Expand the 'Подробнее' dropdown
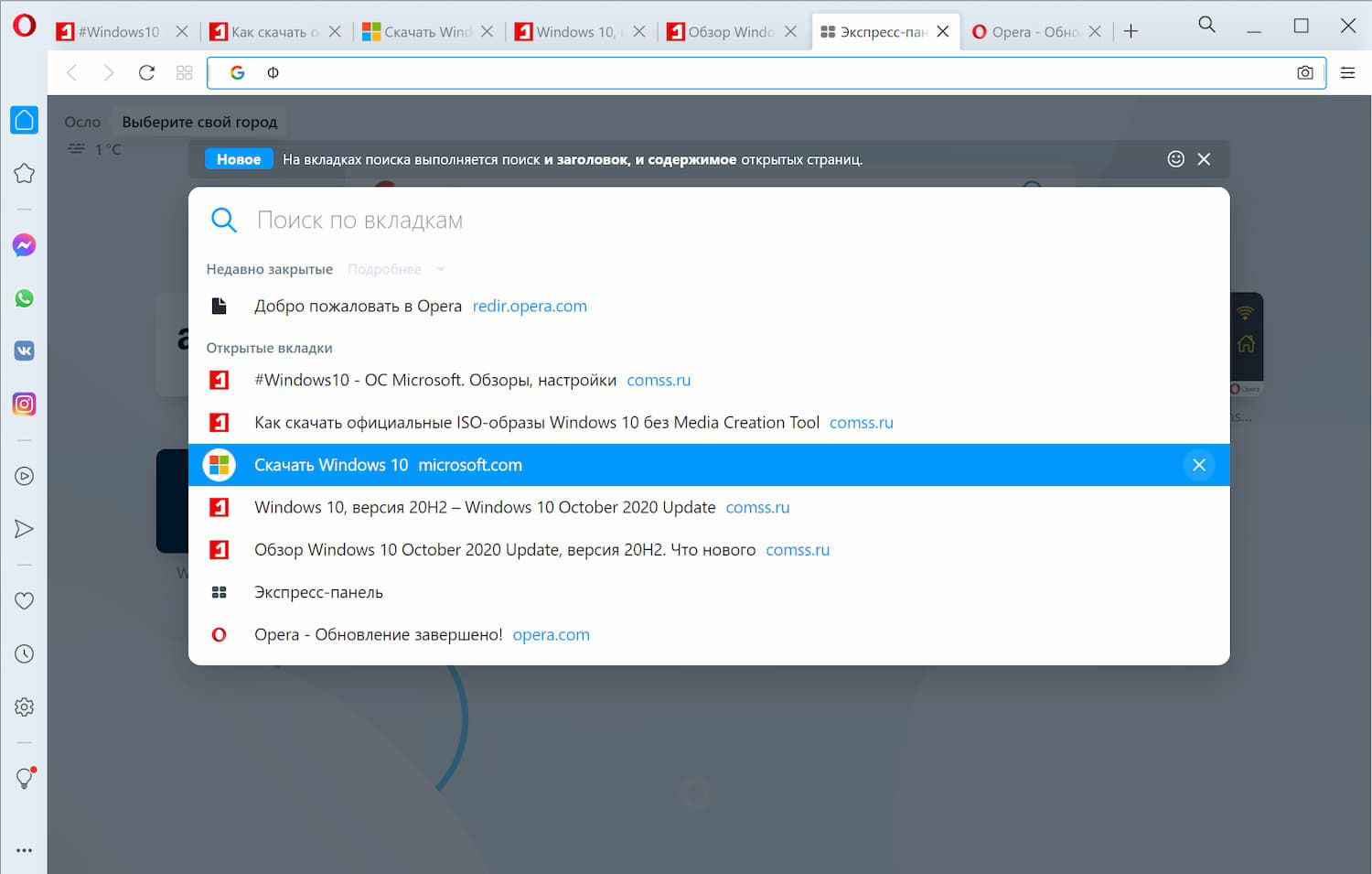The image size is (1372, 874). pos(396,269)
